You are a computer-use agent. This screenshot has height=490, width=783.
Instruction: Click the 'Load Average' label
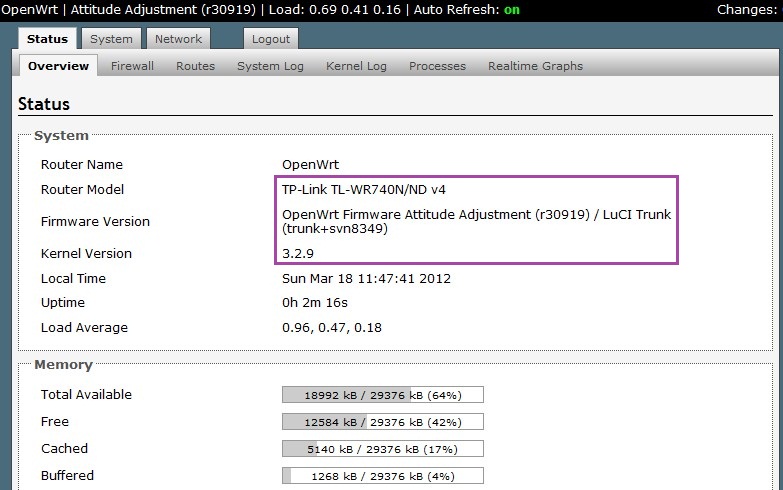[x=84, y=328]
